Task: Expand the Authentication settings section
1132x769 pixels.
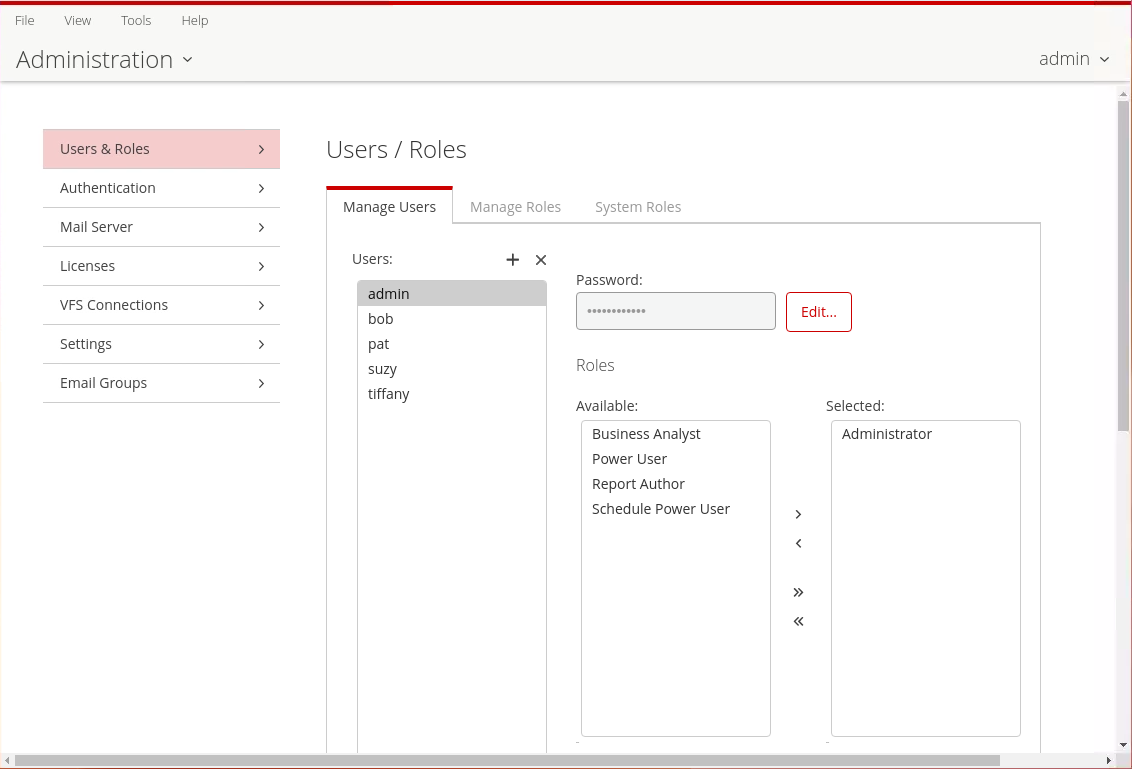Action: click(161, 188)
